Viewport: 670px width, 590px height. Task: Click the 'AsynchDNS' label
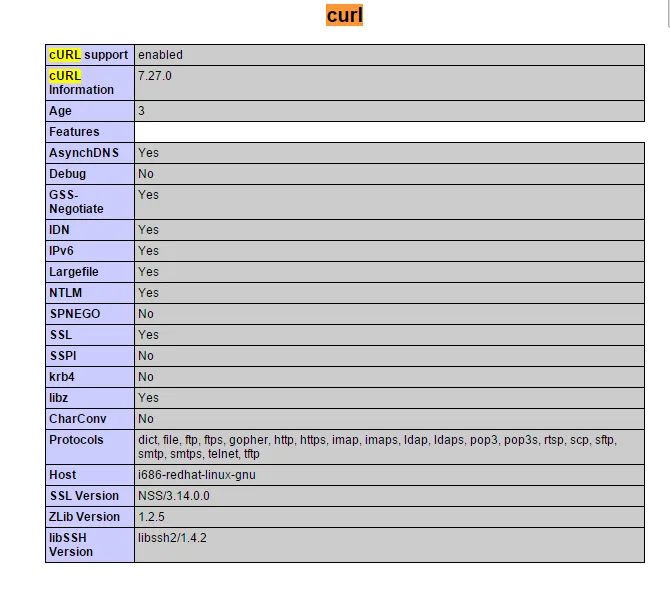click(x=84, y=153)
